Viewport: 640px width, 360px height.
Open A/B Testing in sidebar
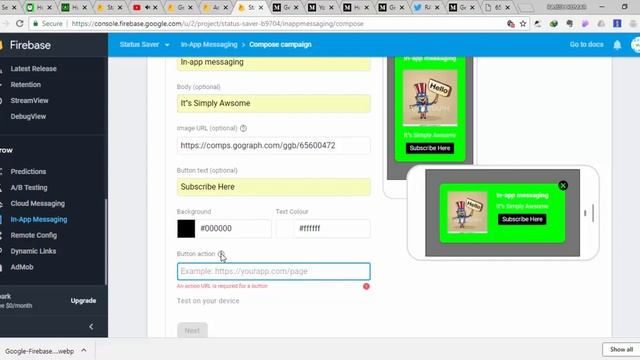click(x=29, y=187)
